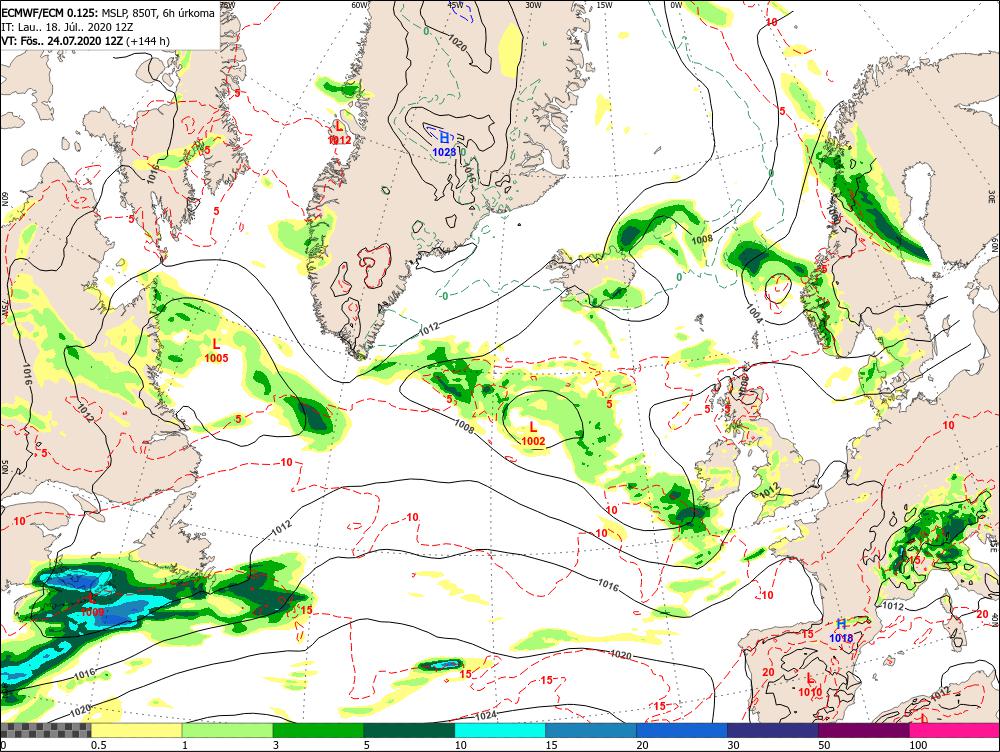
Task: Select the H 1028 high over Greenland
Action: pos(444,144)
